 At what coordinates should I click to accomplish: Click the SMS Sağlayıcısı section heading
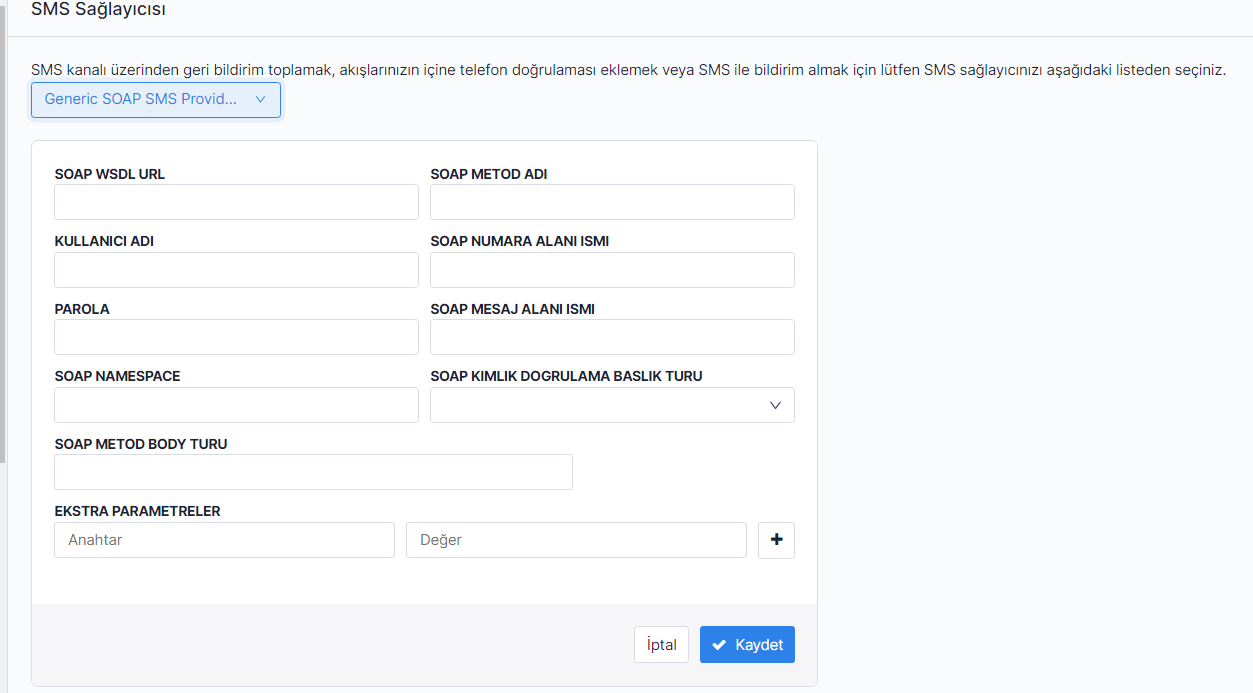98,10
